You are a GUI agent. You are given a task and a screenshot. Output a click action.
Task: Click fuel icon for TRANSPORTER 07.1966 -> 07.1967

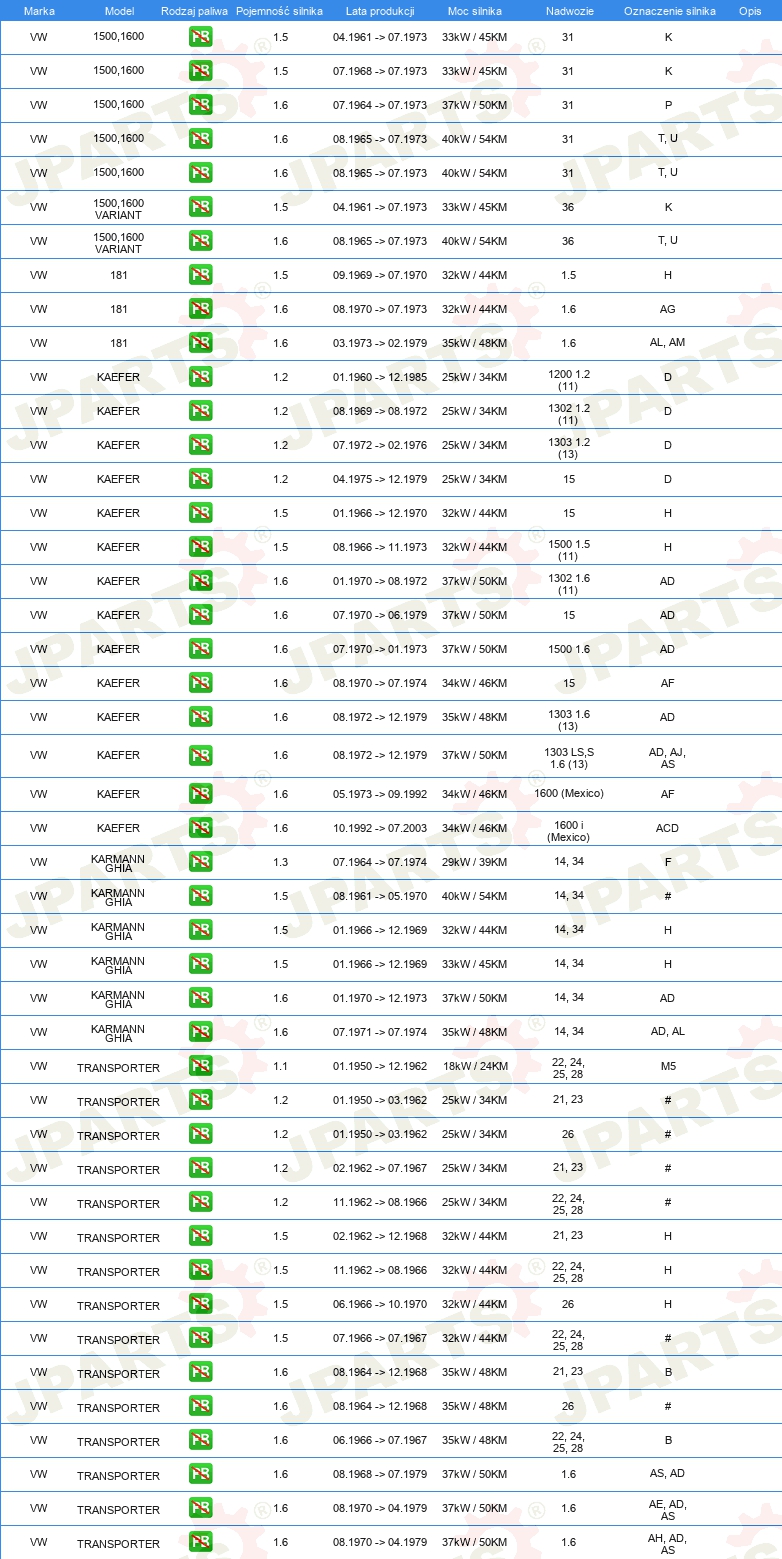(200, 1338)
